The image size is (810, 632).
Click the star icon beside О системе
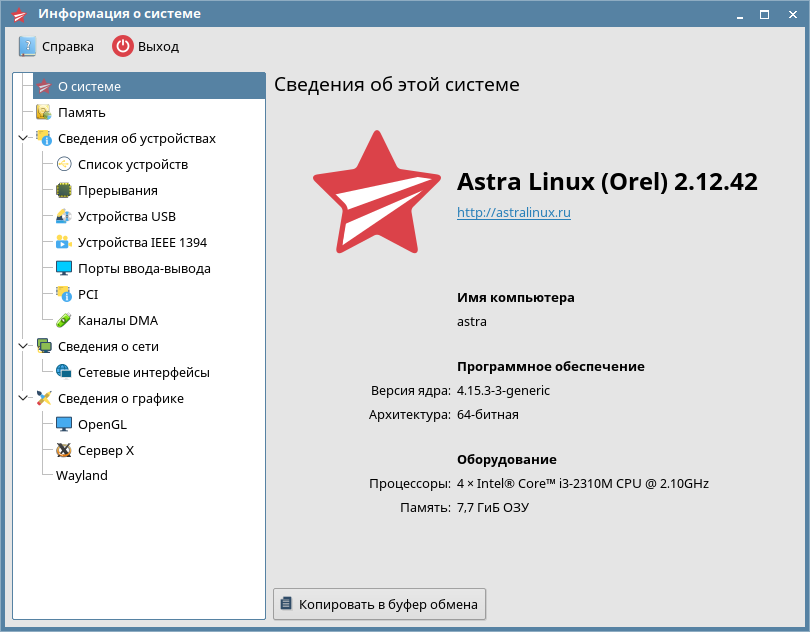(x=44, y=86)
